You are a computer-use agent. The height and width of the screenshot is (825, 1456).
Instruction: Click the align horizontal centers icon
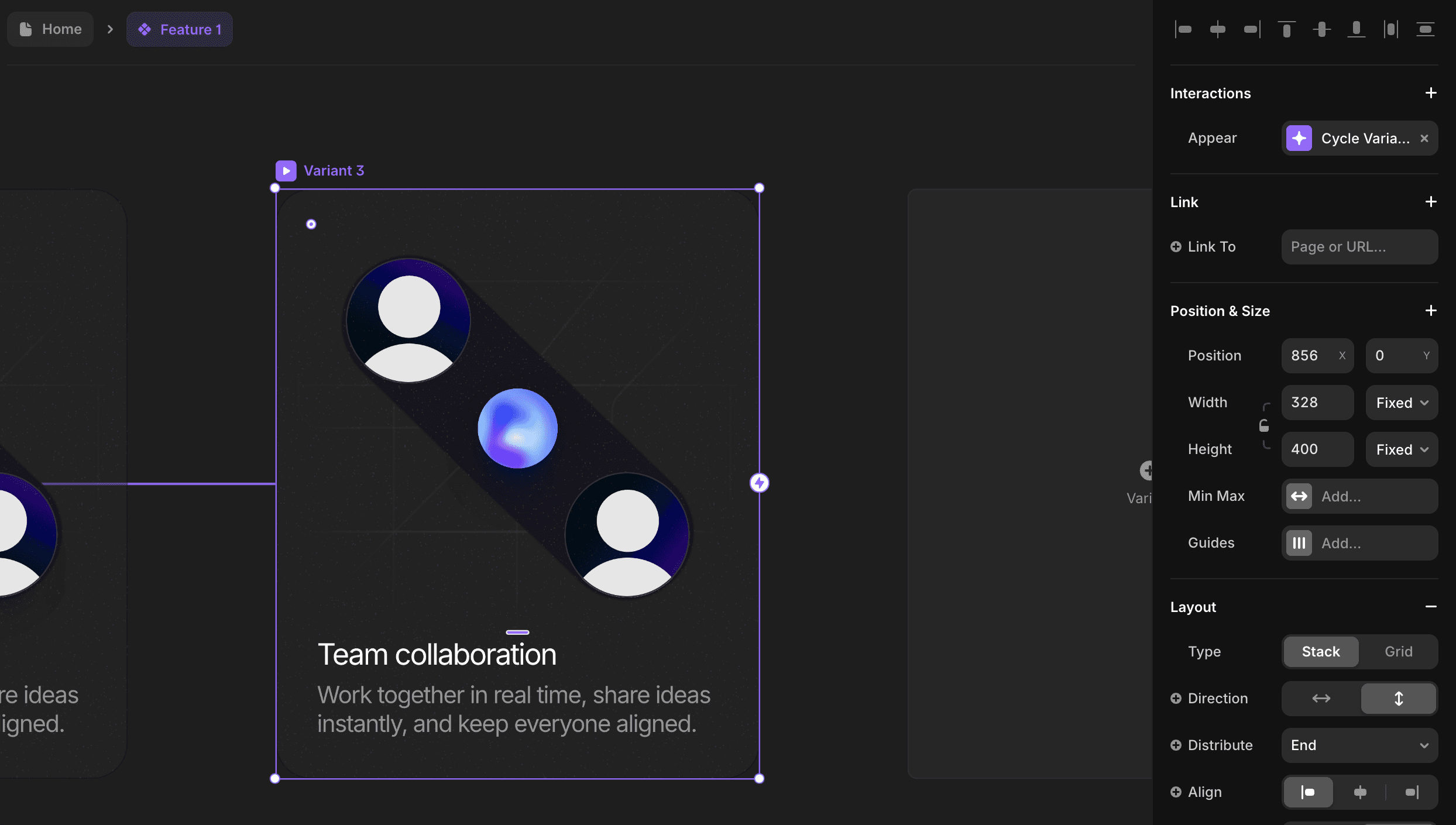(1218, 29)
